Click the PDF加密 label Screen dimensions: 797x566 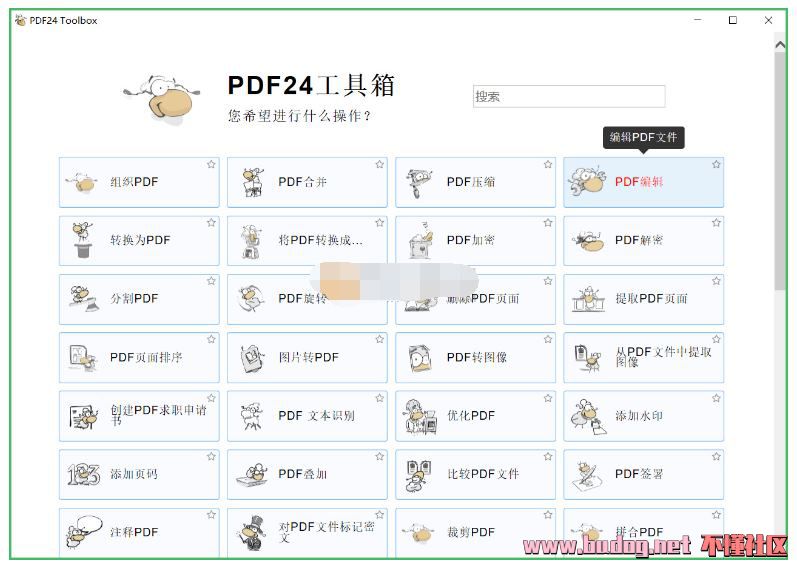tap(471, 240)
